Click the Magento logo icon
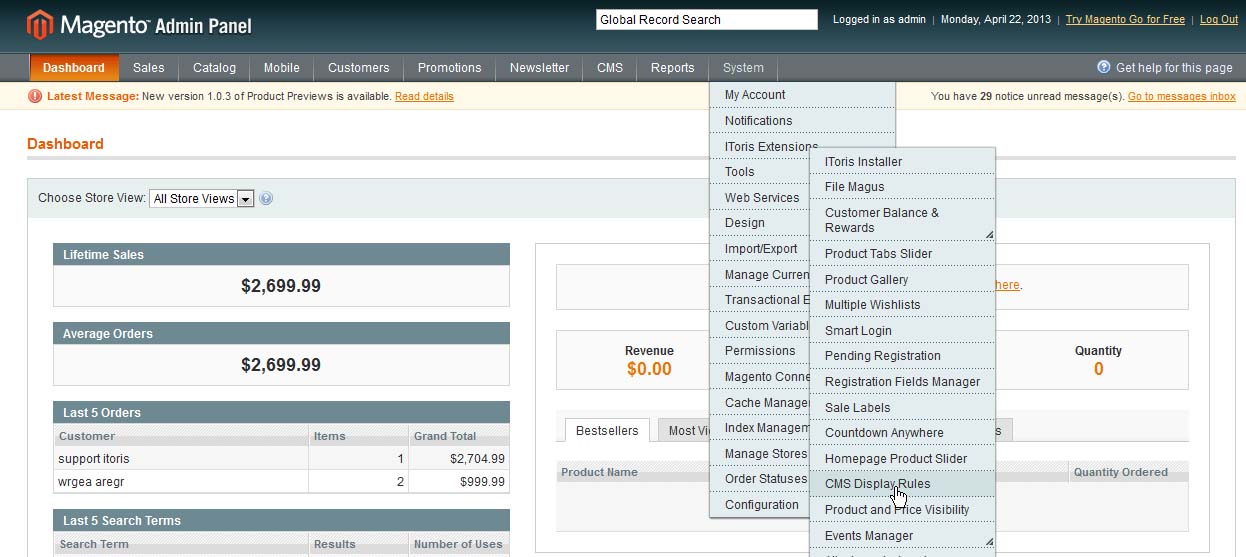1246x557 pixels. [40, 24]
